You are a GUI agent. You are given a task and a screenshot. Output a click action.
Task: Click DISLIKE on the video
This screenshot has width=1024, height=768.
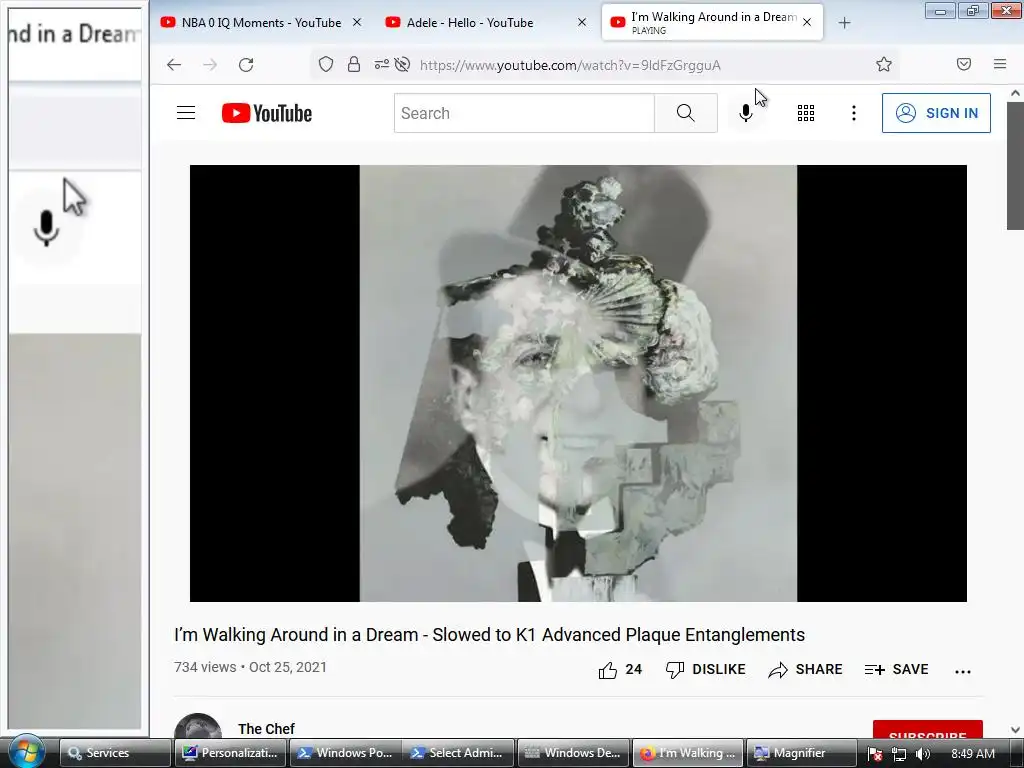tap(705, 669)
